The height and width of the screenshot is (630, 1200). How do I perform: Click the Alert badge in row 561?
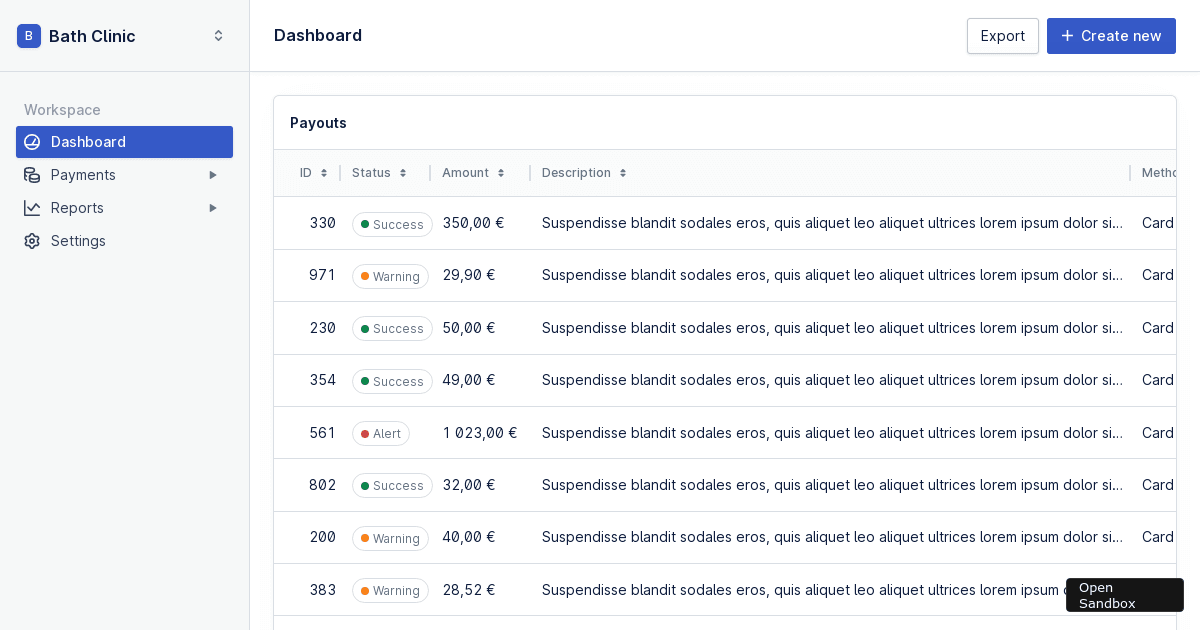click(x=381, y=434)
